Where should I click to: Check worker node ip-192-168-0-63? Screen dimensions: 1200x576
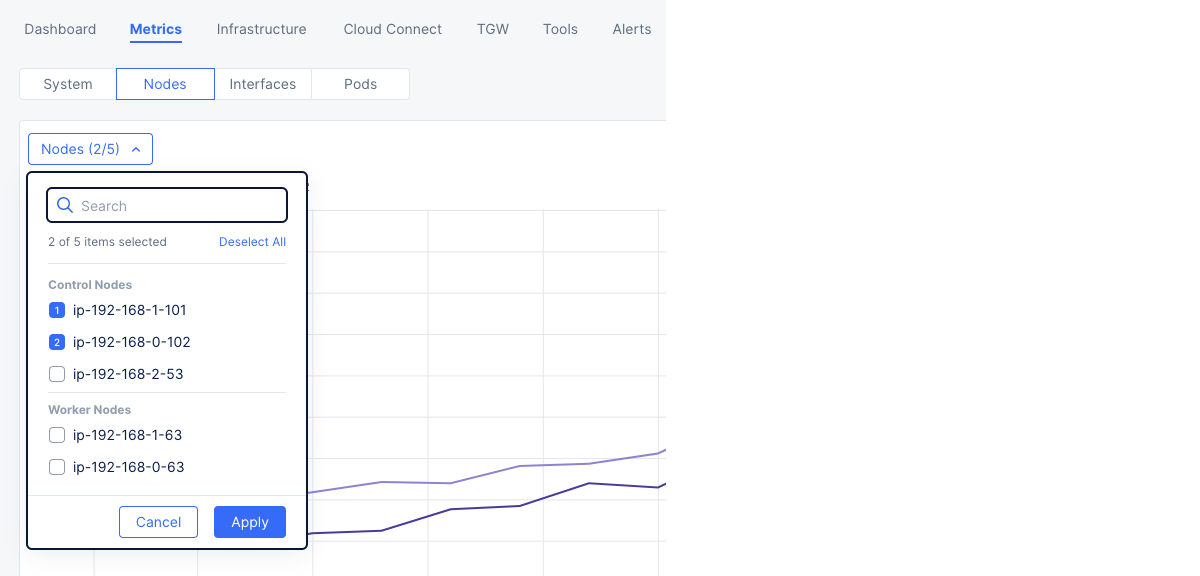tap(57, 467)
